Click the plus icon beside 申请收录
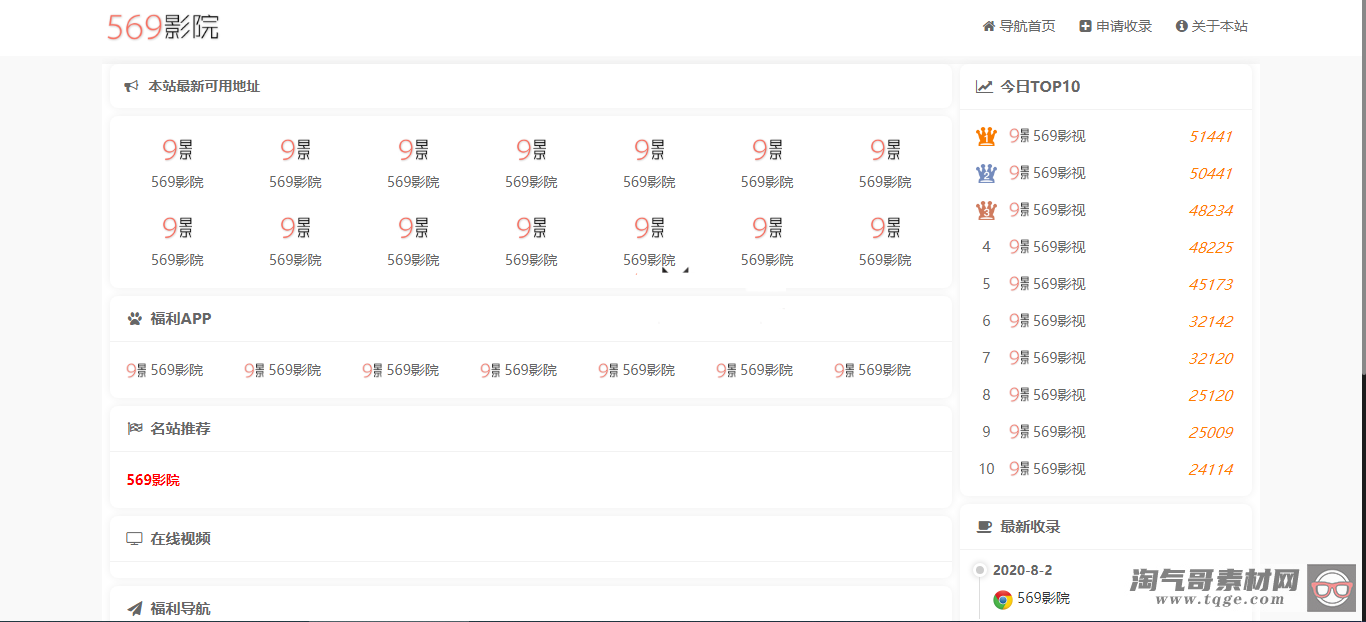The width and height of the screenshot is (1366, 622). (1085, 26)
